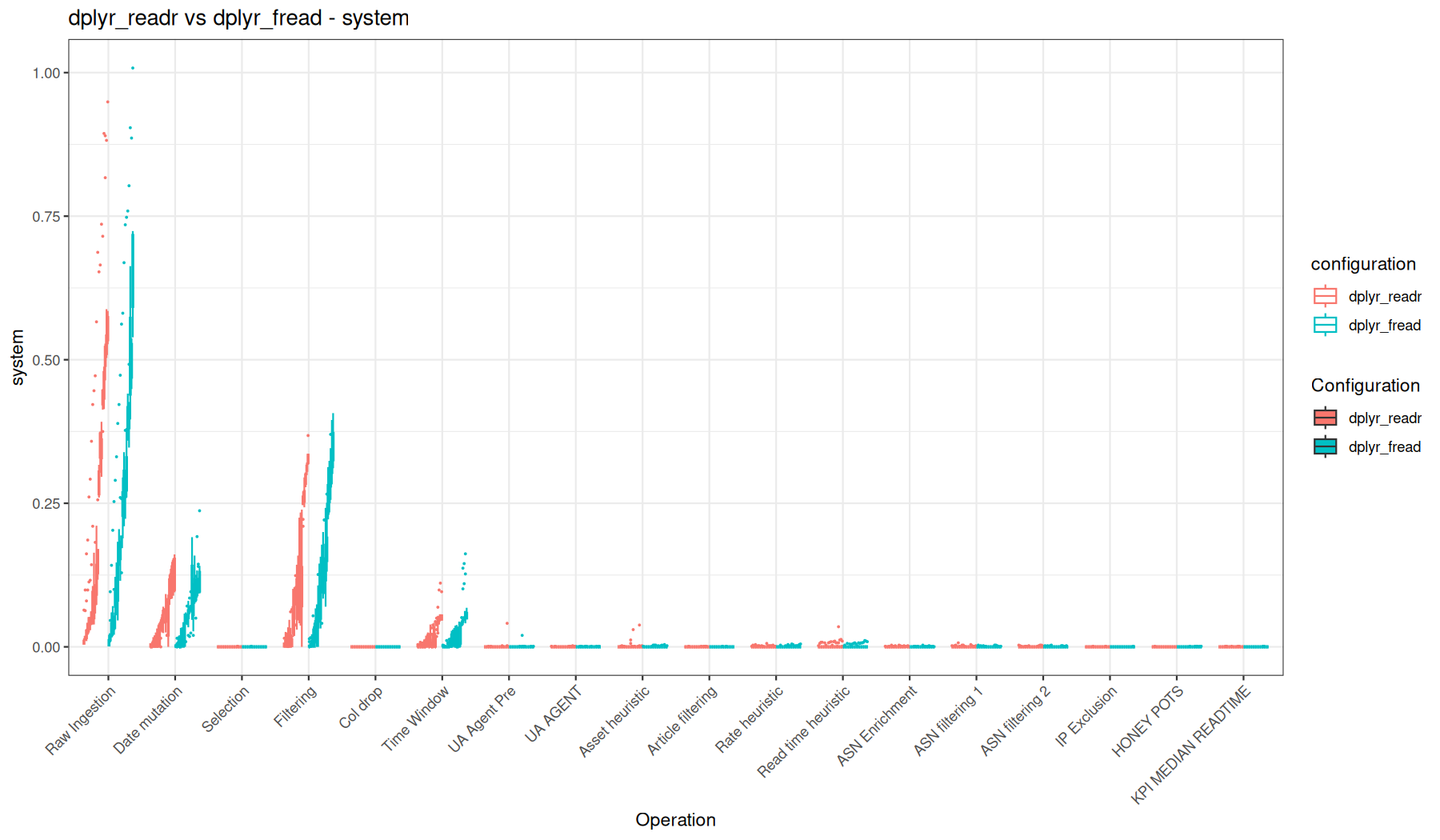
Task: Click 'dplyr_readr' text in upper legend
Action: click(1385, 297)
